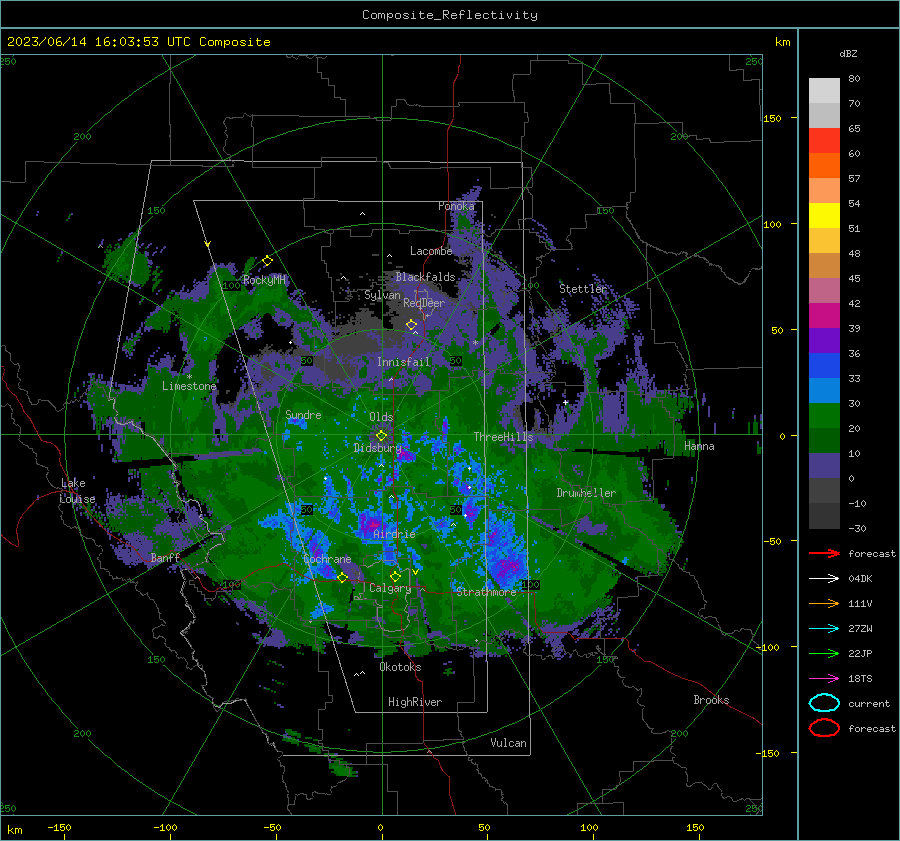900x841 pixels.
Task: Click the Sundre label
Action: 303,414
